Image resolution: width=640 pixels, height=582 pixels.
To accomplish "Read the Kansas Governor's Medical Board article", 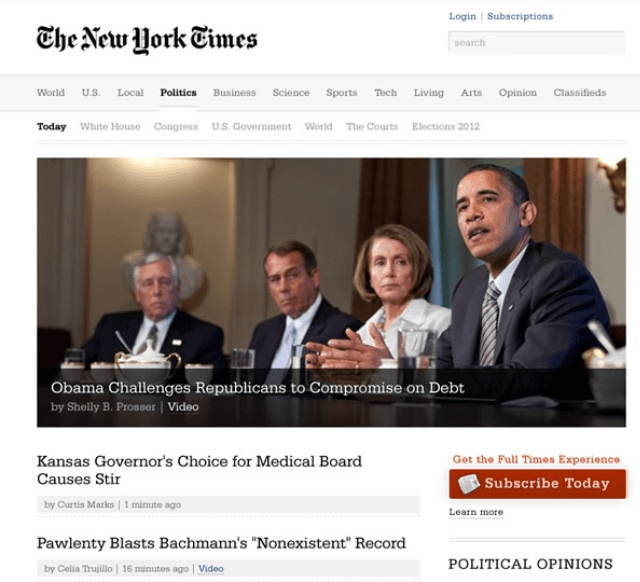I will (199, 470).
